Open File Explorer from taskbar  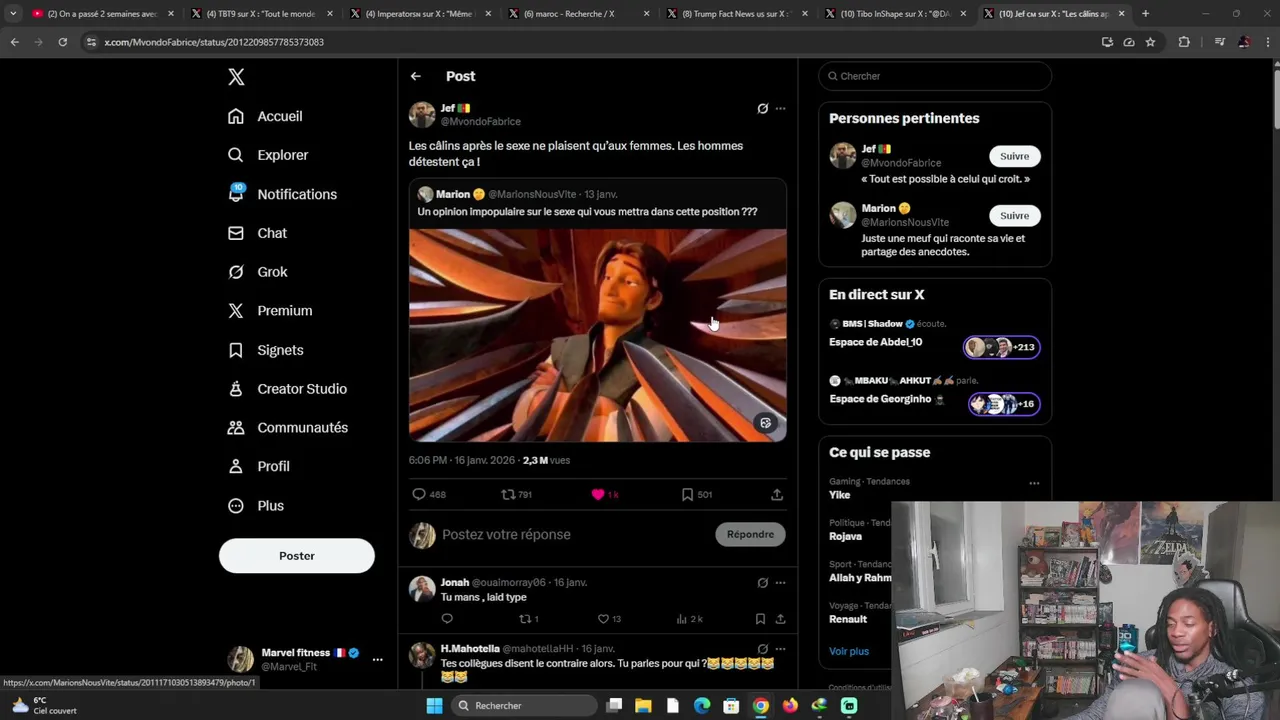coord(643,706)
